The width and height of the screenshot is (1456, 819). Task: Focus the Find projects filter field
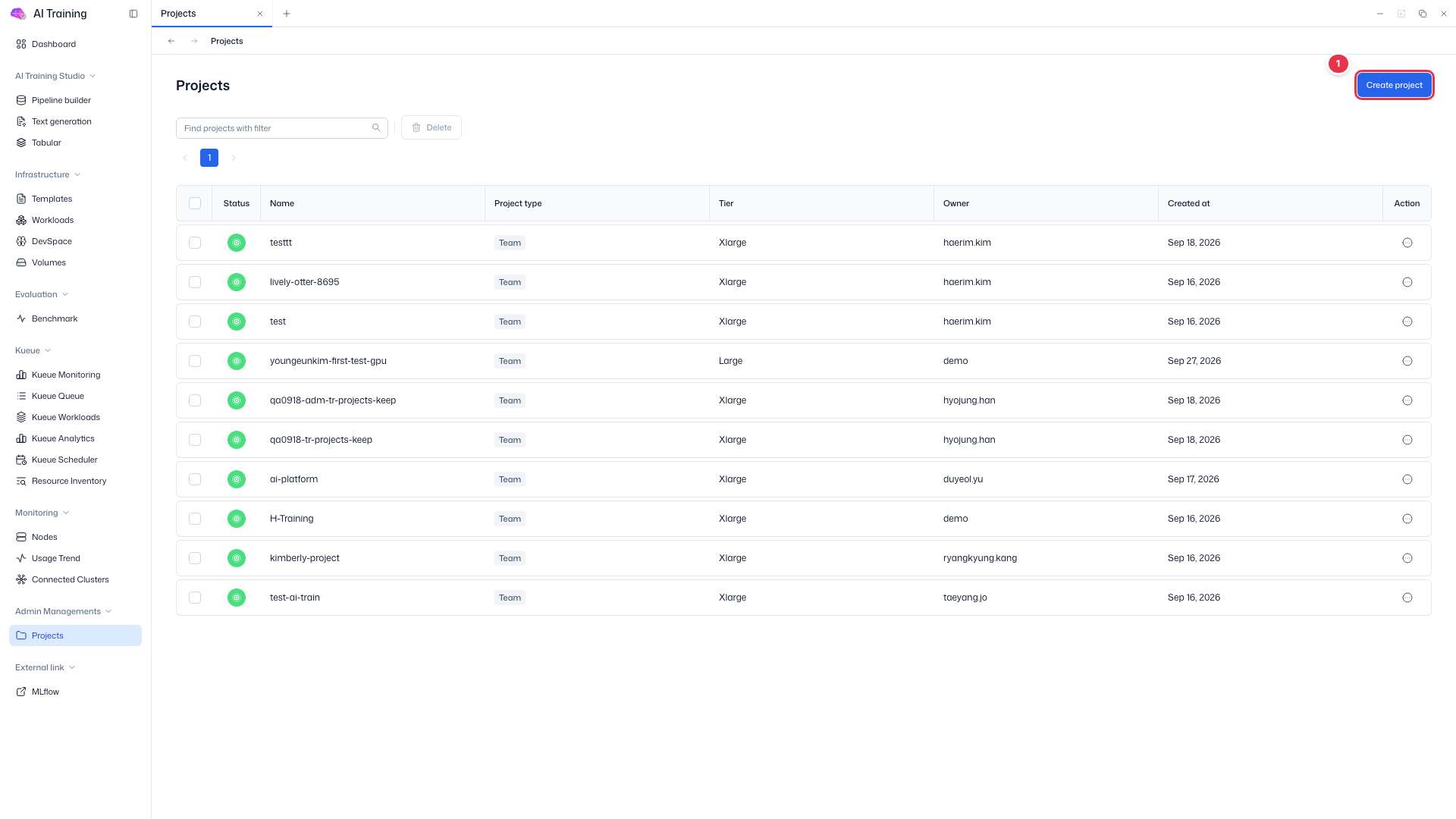point(282,128)
